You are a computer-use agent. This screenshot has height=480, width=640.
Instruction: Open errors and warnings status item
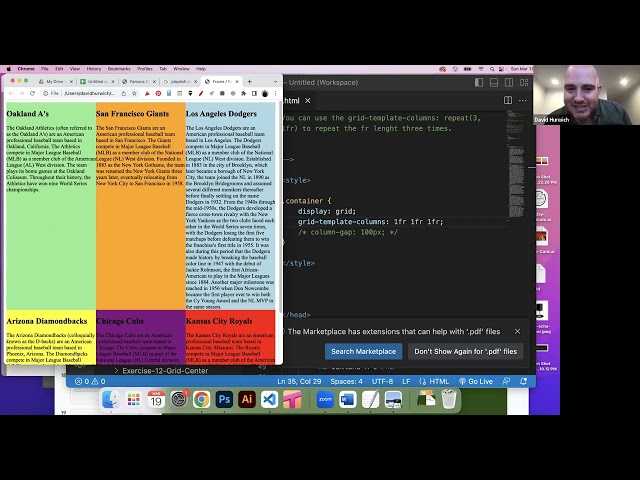90,381
